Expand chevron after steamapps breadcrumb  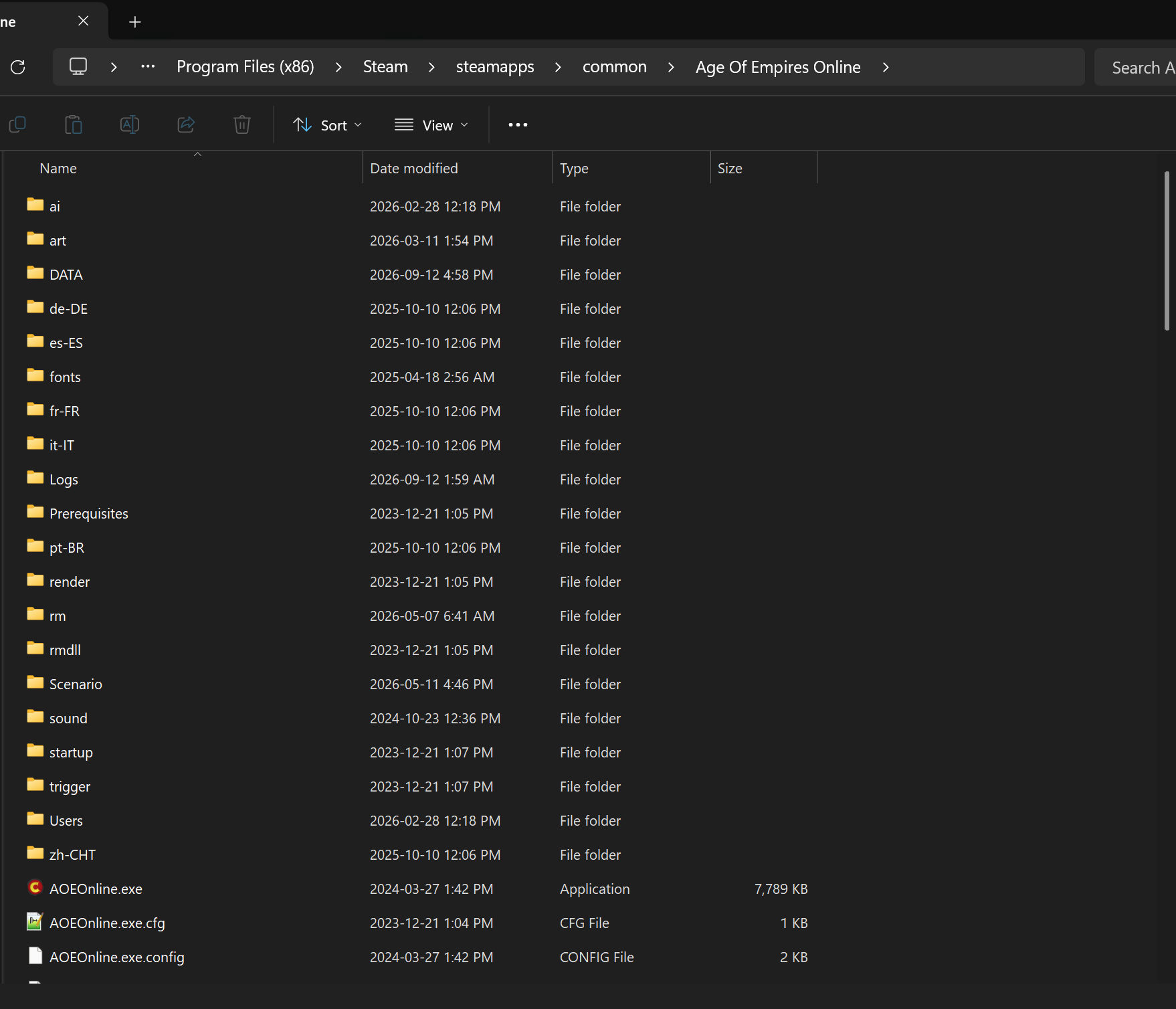pyautogui.click(x=558, y=67)
